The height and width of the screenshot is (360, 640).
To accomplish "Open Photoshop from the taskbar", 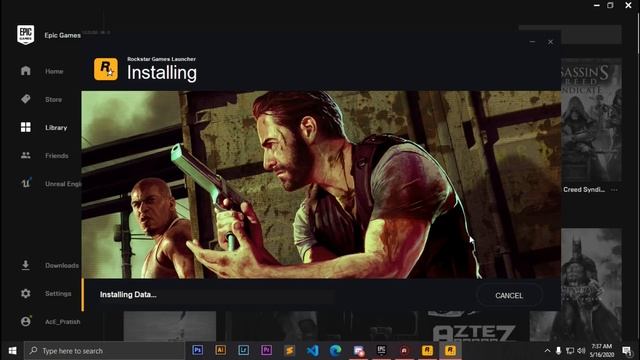I will click(198, 350).
